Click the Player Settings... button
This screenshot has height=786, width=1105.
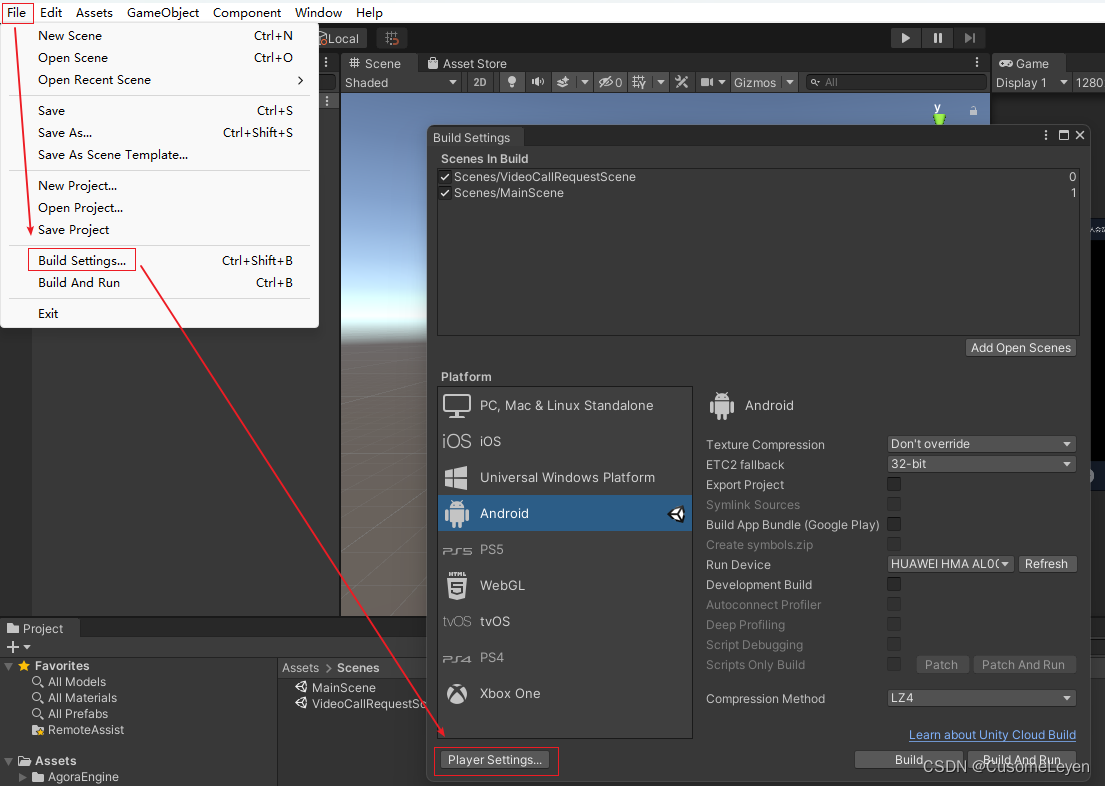[x=495, y=760]
